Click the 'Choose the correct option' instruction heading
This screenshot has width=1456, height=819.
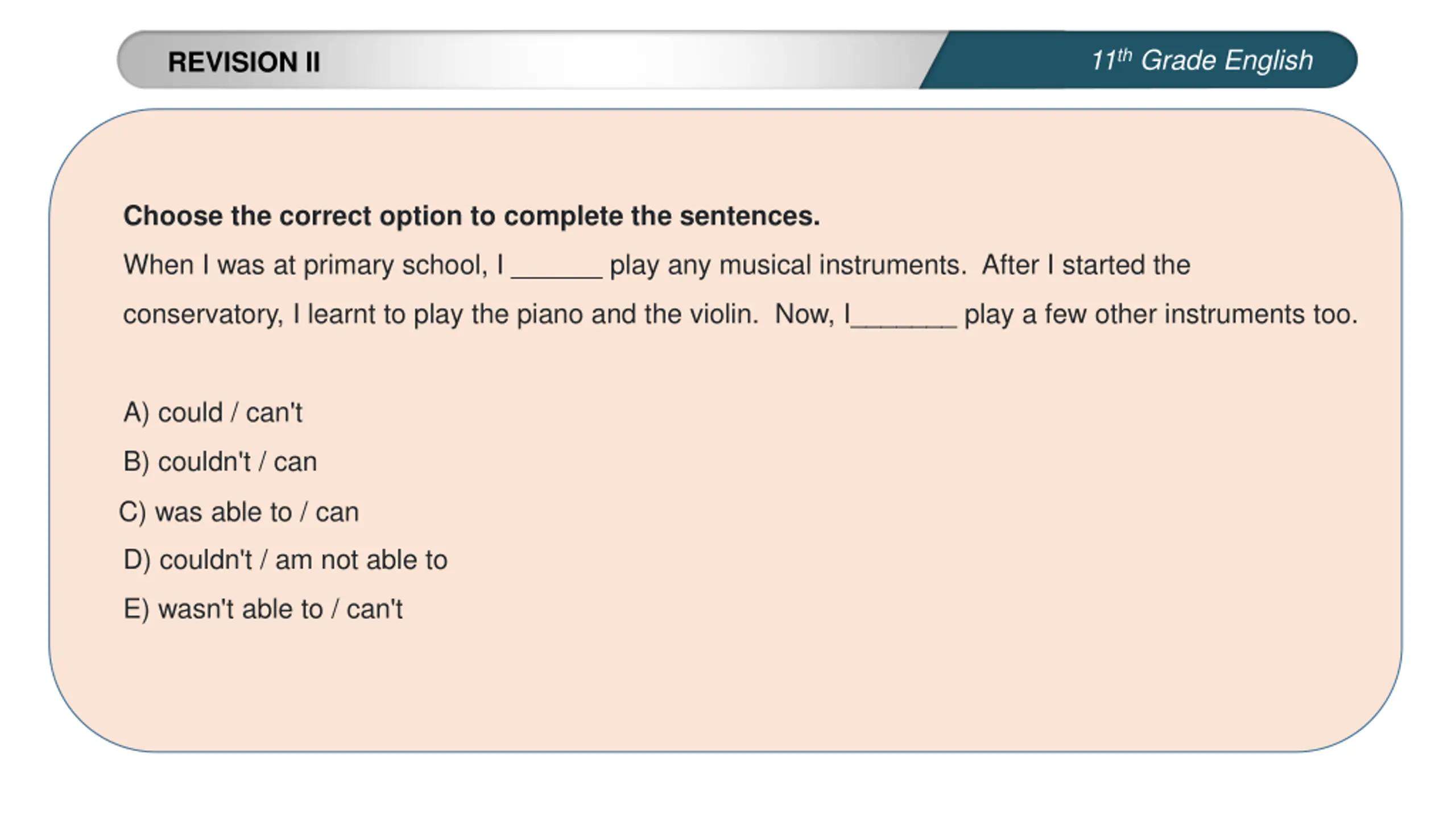point(471,216)
